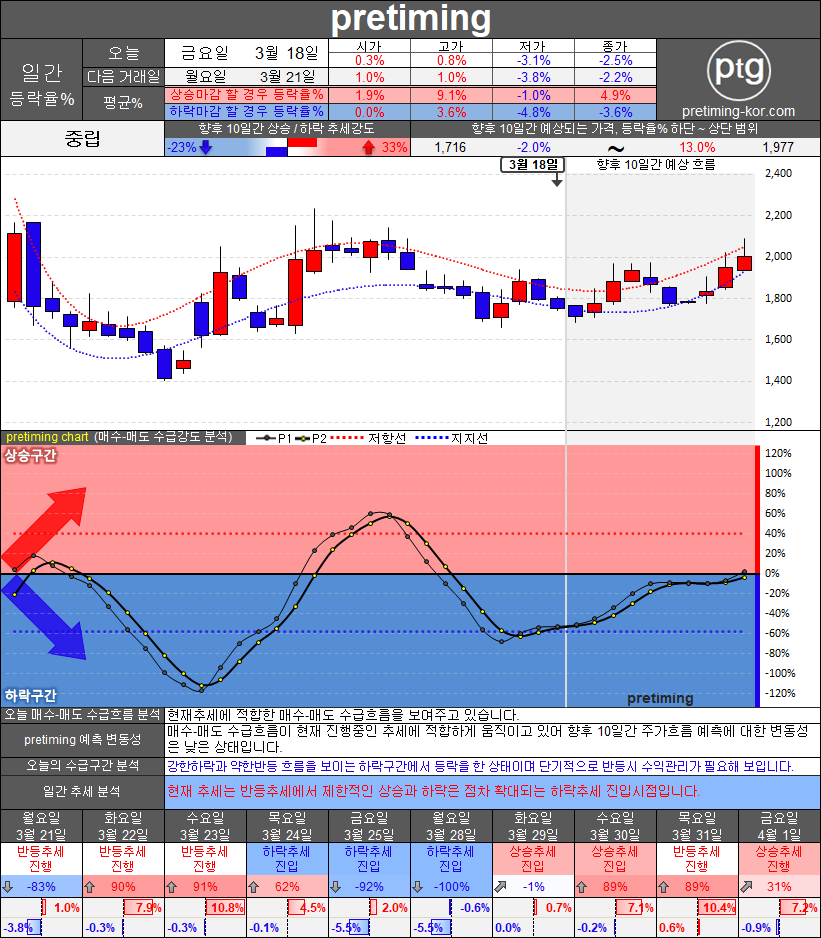The image size is (821, 938).
Task: Click the 하락구간 zone label
Action: (31, 695)
